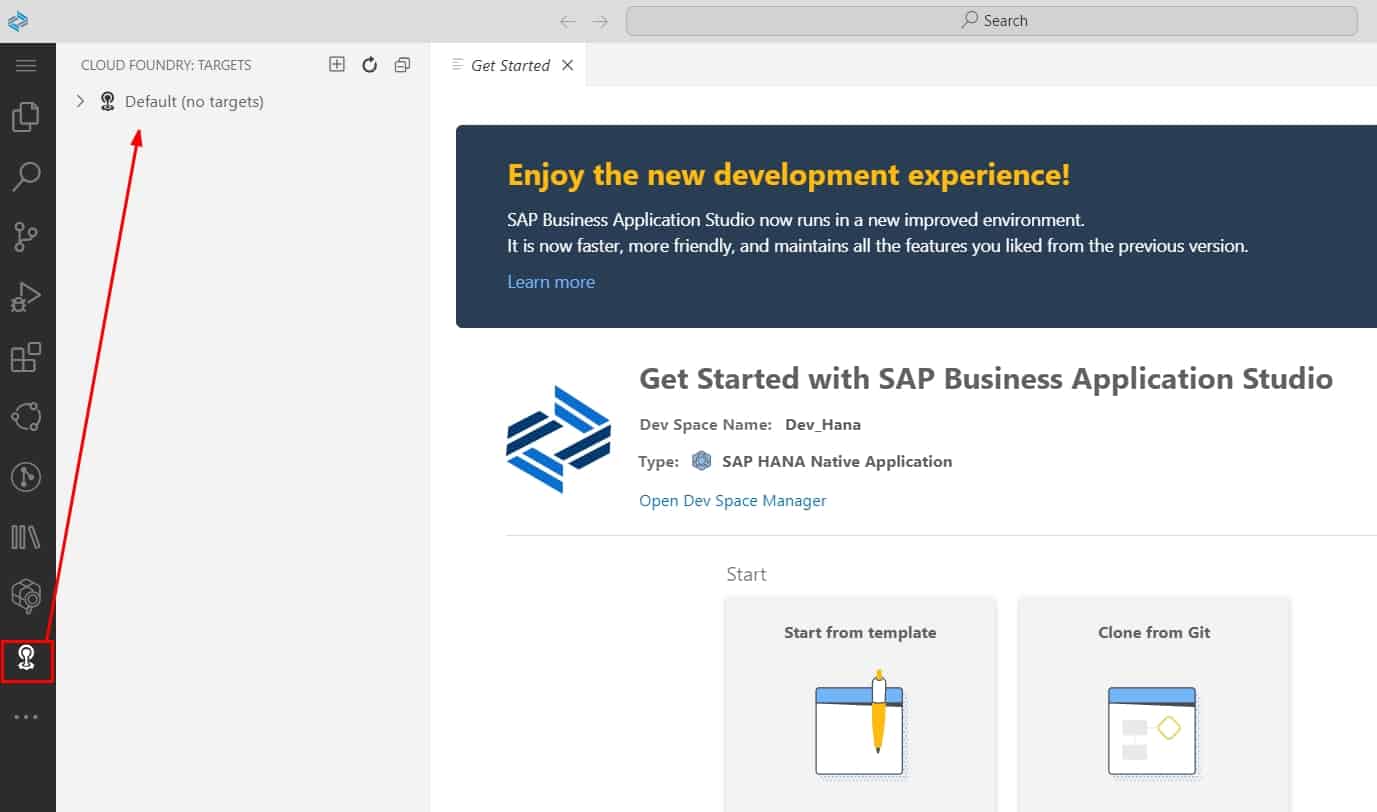Reveal more actions via the ellipsis icon
Viewport: 1377px width, 812px height.
click(x=27, y=715)
